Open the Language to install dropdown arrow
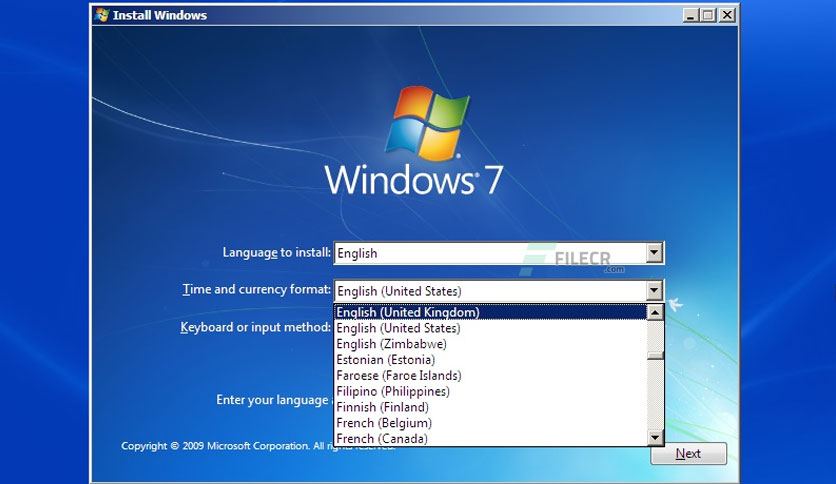This screenshot has height=484, width=836. (x=654, y=253)
